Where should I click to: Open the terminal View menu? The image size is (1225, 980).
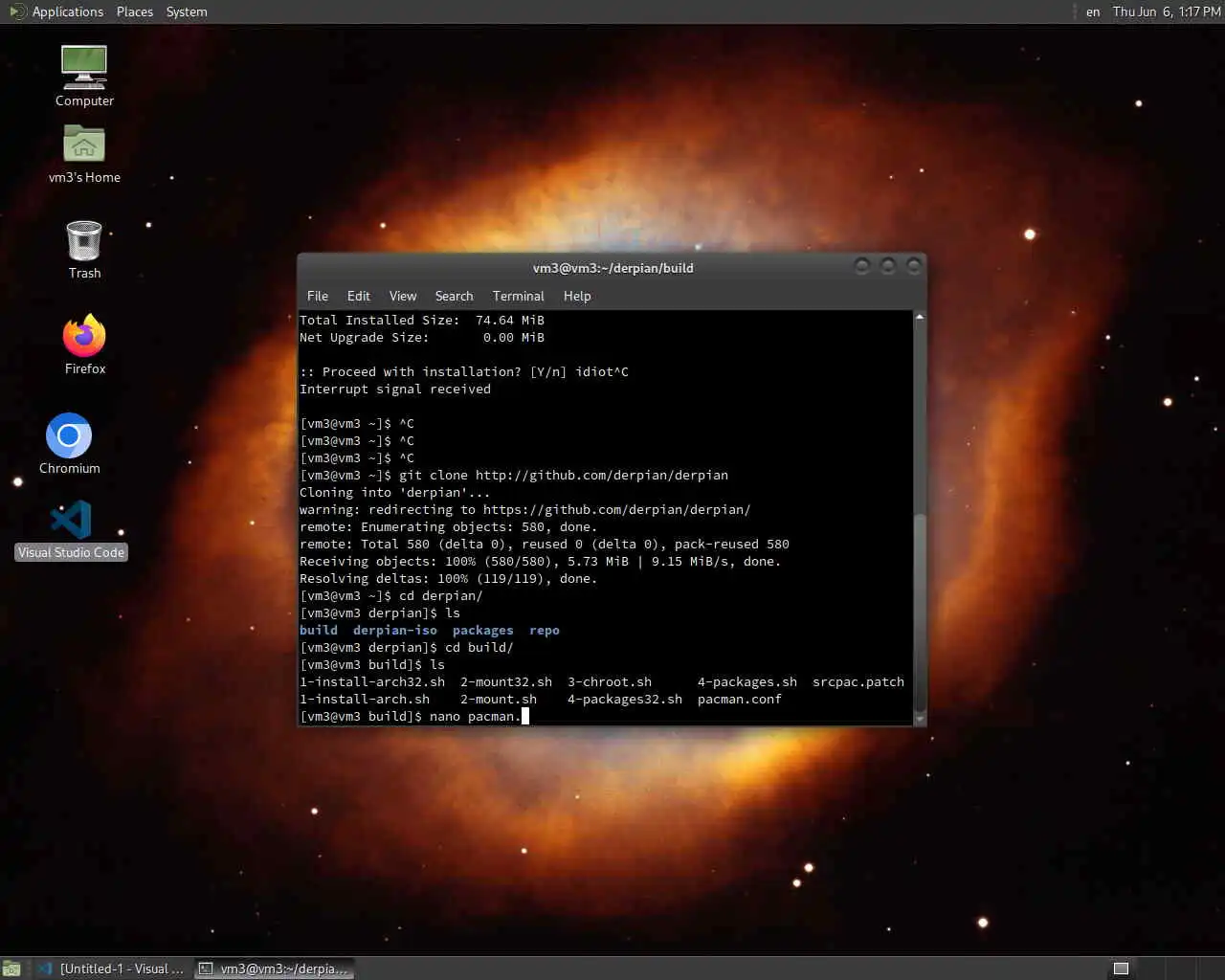coord(403,296)
